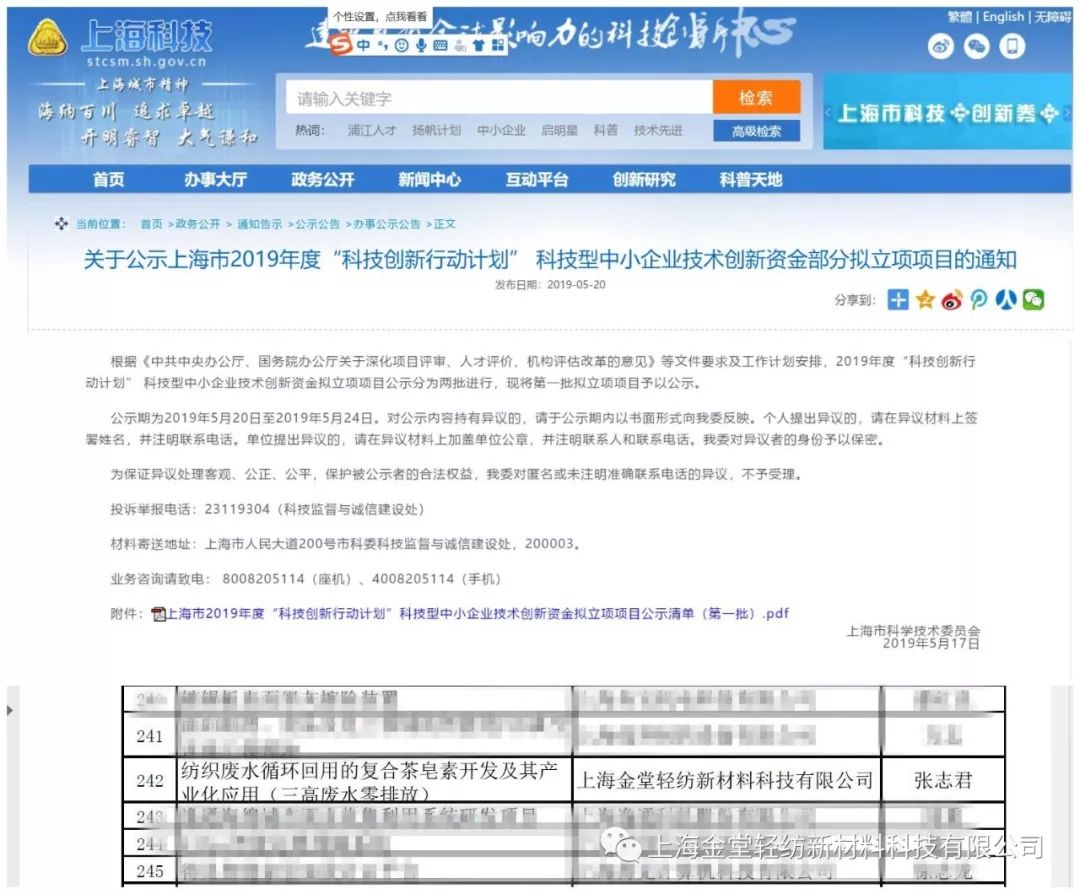Toggle Sogou punctuation mode
The width and height of the screenshot is (1080, 894).
[382, 45]
